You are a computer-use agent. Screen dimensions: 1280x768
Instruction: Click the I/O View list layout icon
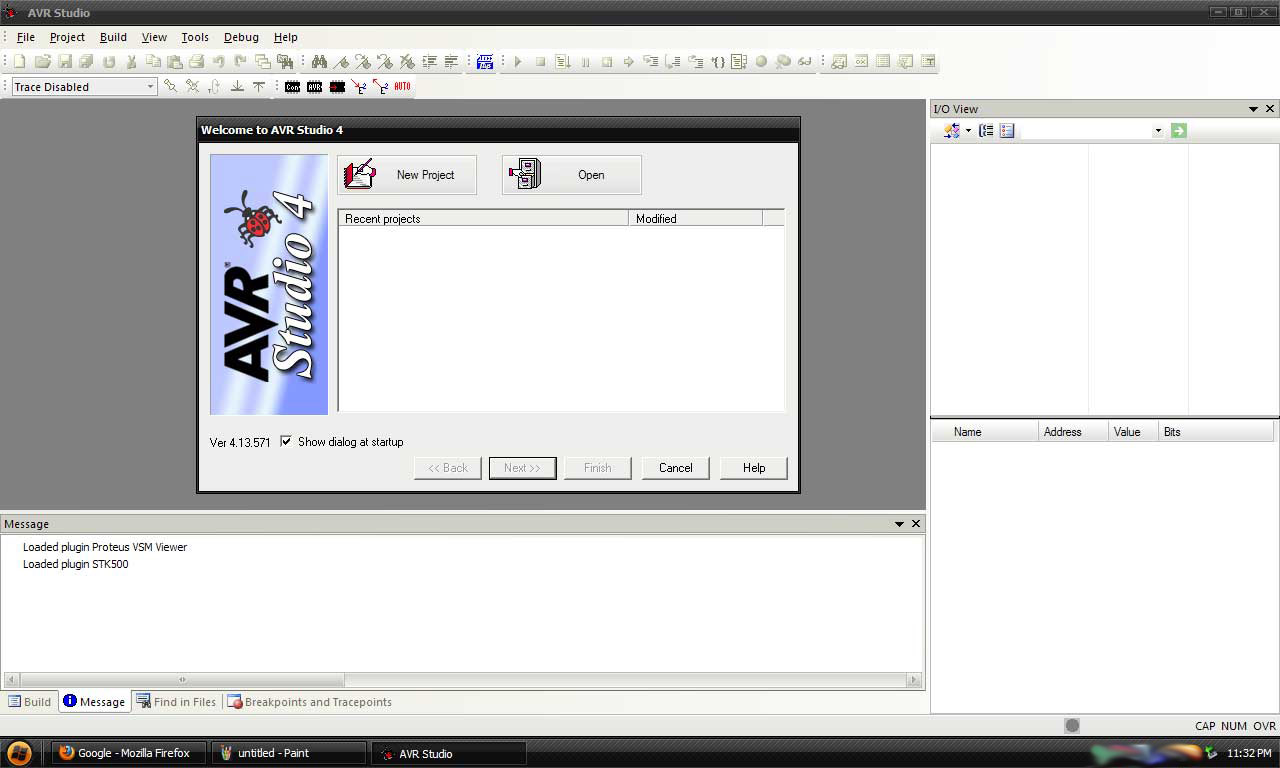[x=1007, y=131]
